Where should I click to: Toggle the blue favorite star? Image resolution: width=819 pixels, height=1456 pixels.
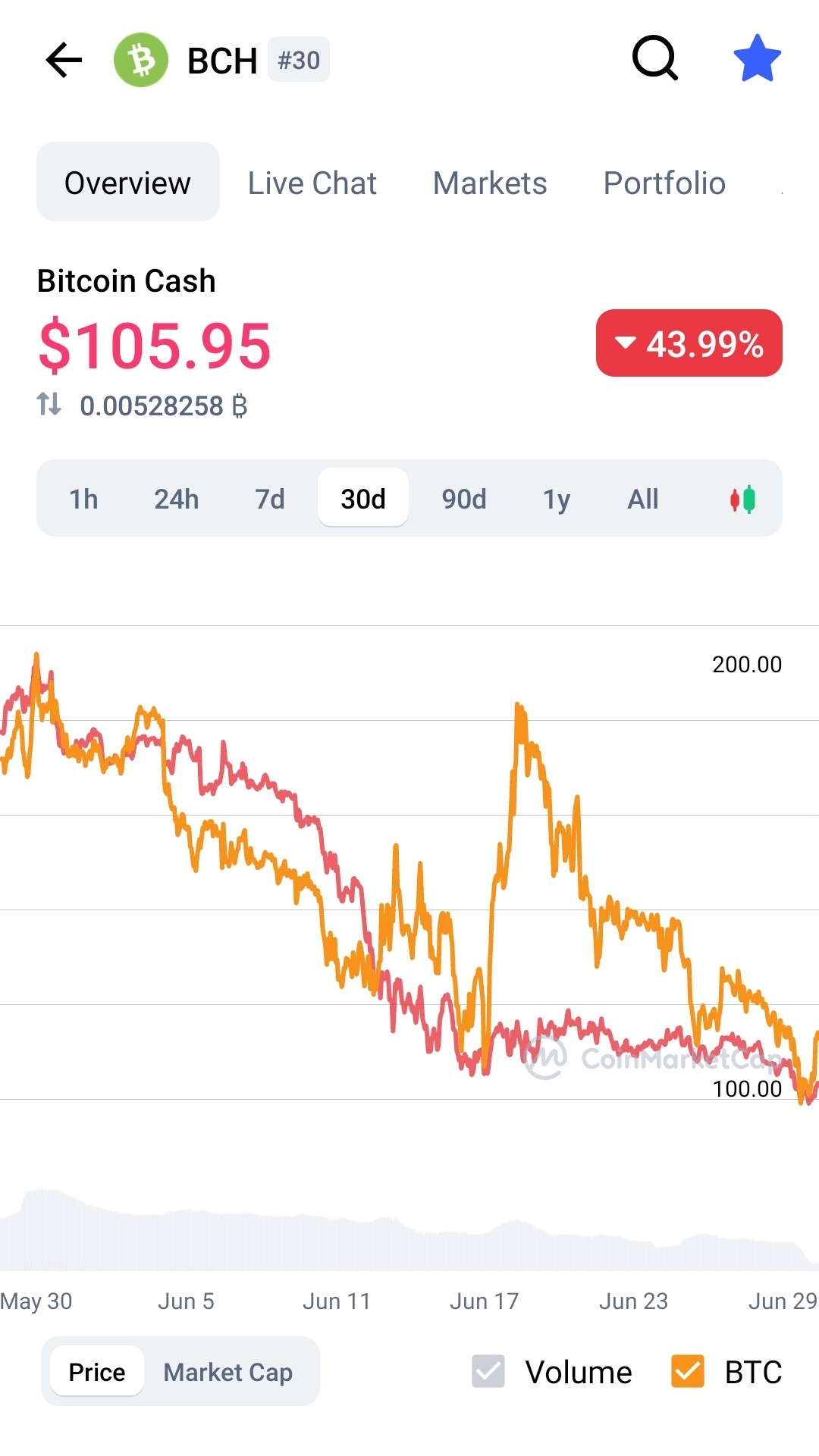tap(758, 58)
